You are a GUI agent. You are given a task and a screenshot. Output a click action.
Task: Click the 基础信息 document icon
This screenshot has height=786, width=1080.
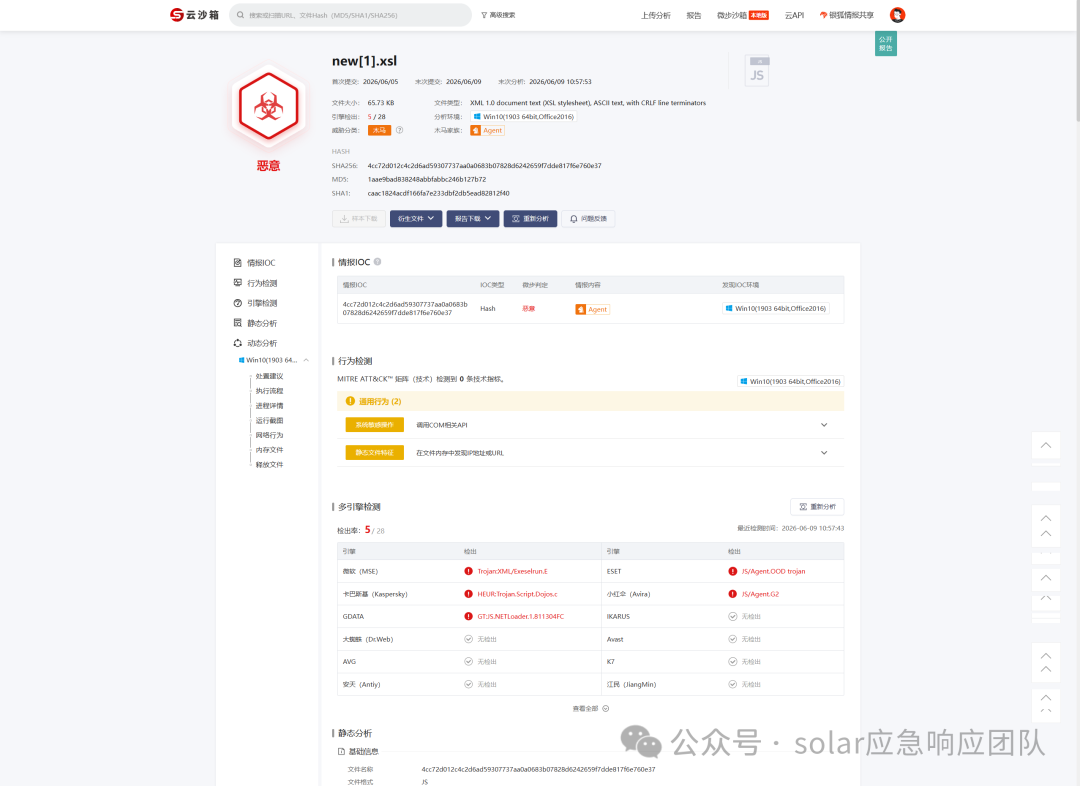[x=342, y=752]
